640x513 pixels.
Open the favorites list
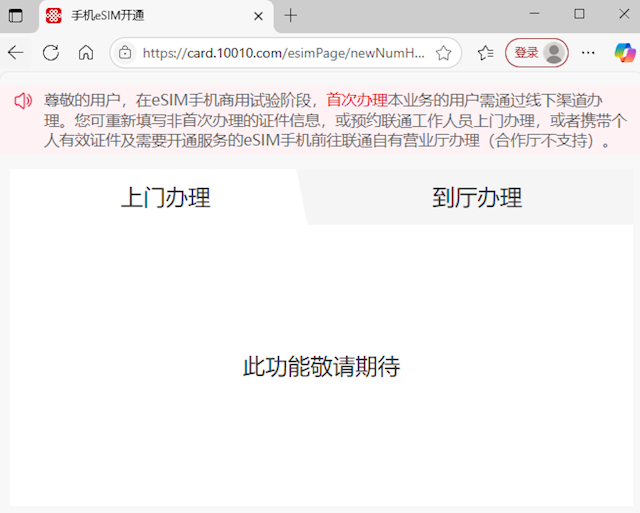(x=485, y=53)
